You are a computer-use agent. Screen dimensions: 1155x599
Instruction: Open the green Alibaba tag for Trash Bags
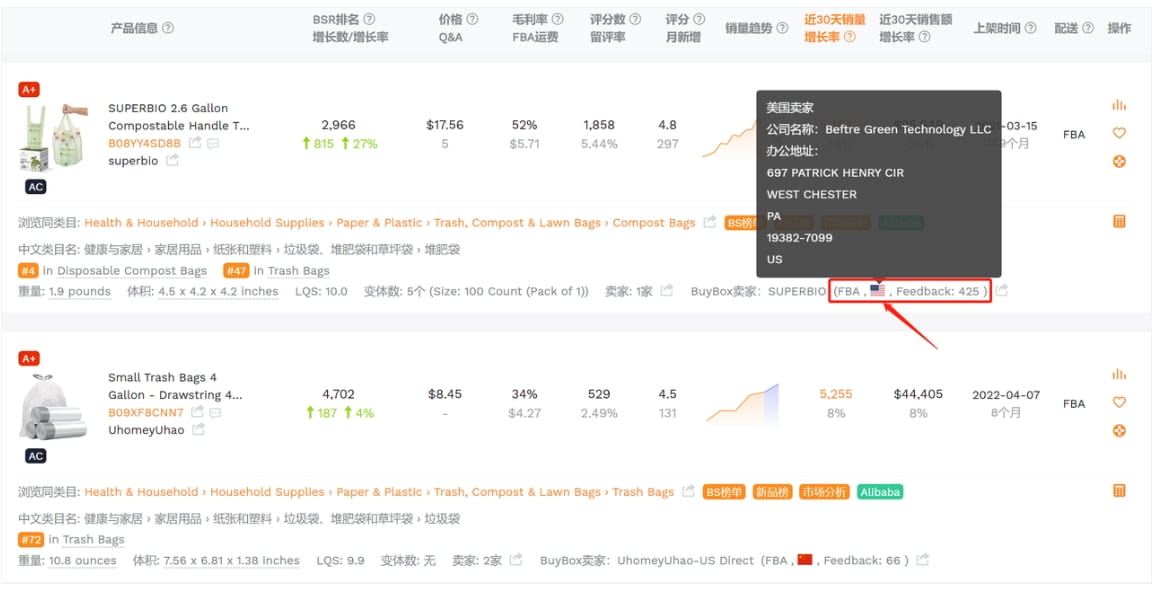880,492
